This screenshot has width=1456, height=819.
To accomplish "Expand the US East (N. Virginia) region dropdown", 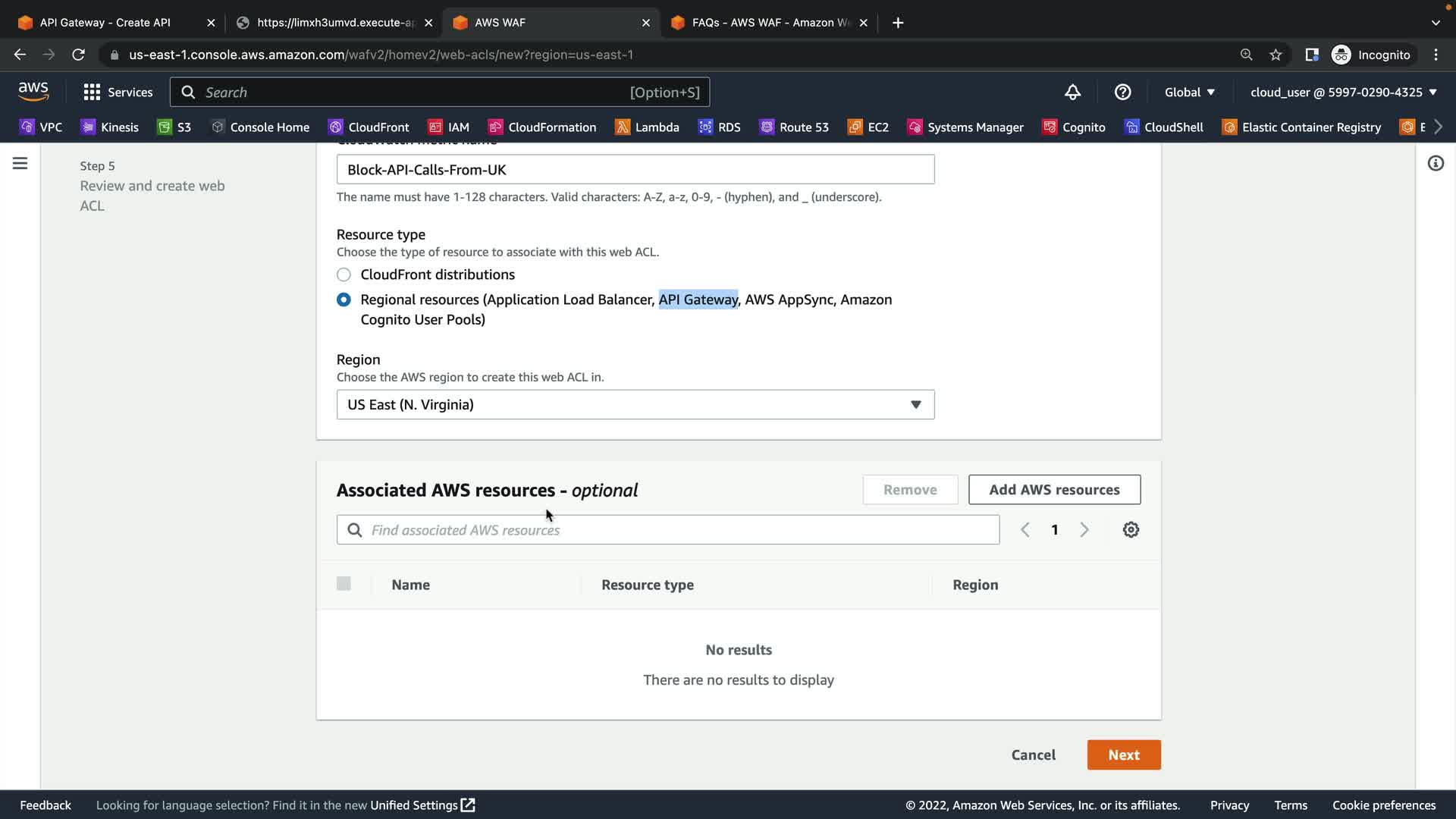I will (635, 405).
